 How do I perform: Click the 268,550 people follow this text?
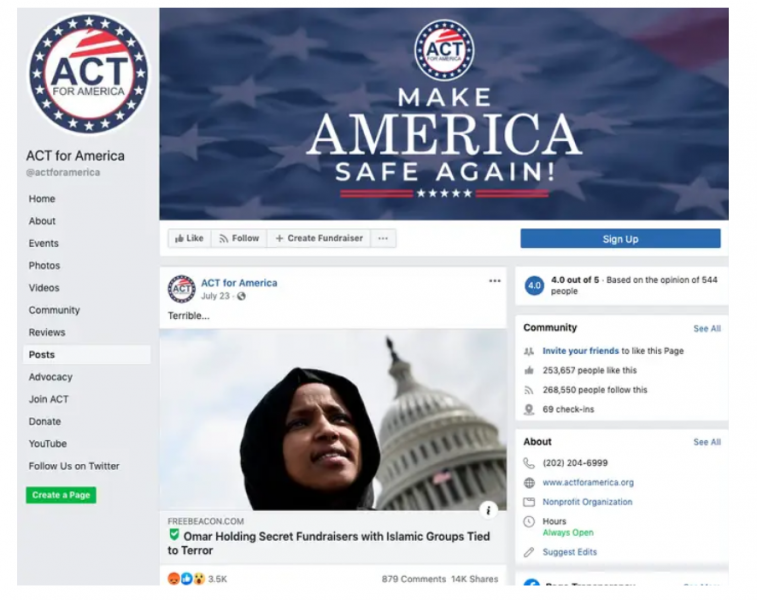click(x=595, y=390)
